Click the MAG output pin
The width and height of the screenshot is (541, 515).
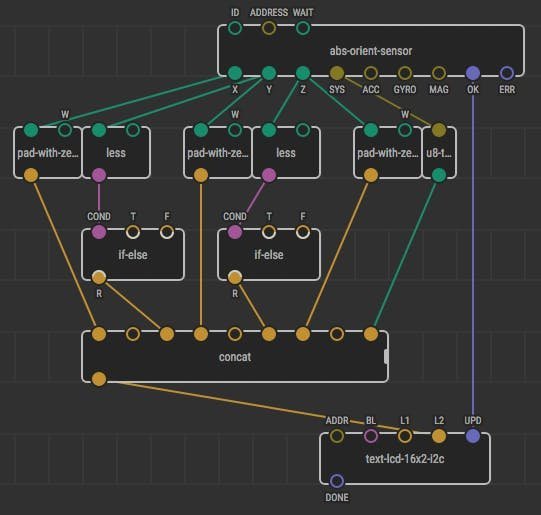(439, 73)
